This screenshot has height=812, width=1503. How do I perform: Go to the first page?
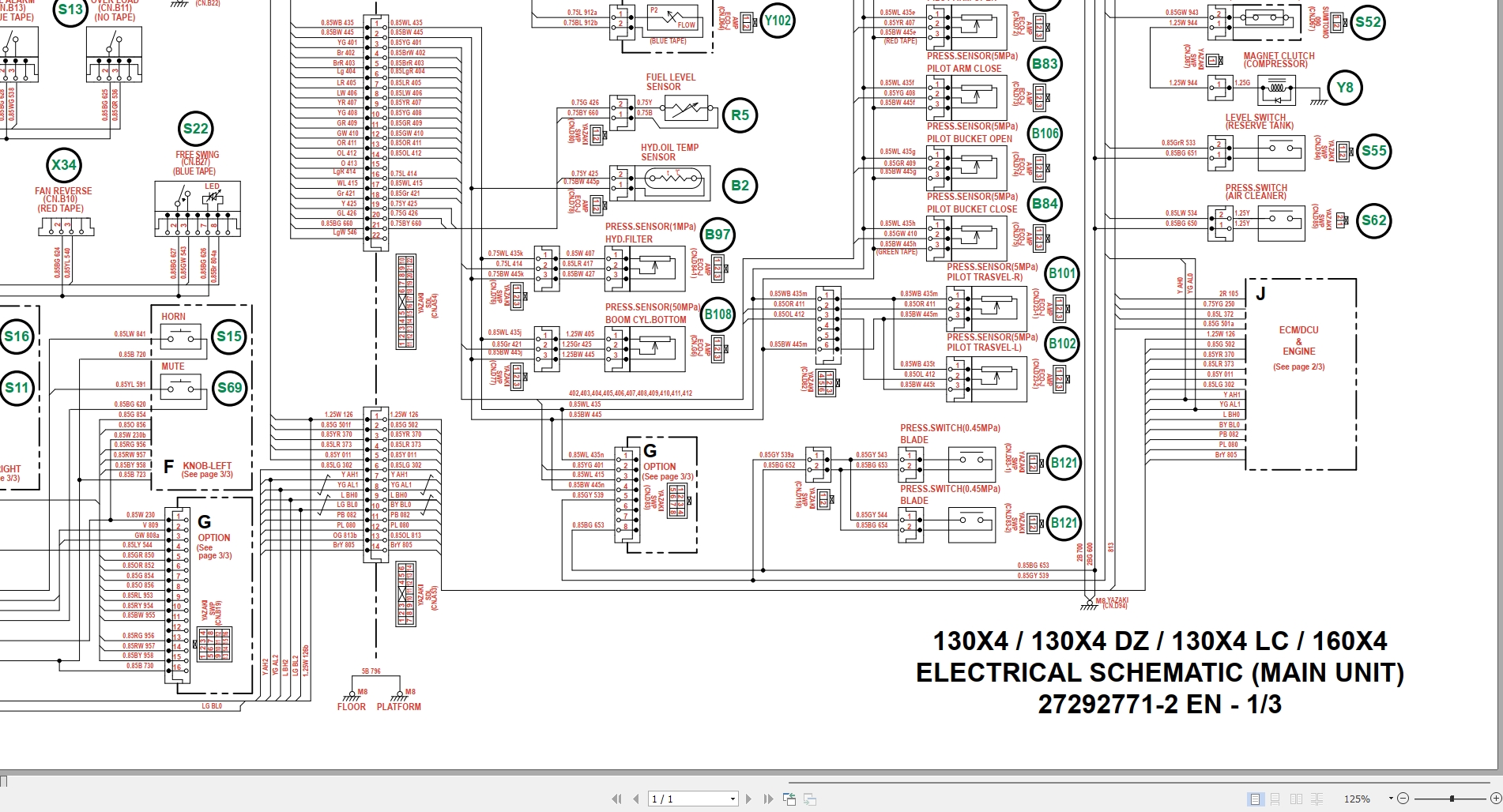pos(619,799)
